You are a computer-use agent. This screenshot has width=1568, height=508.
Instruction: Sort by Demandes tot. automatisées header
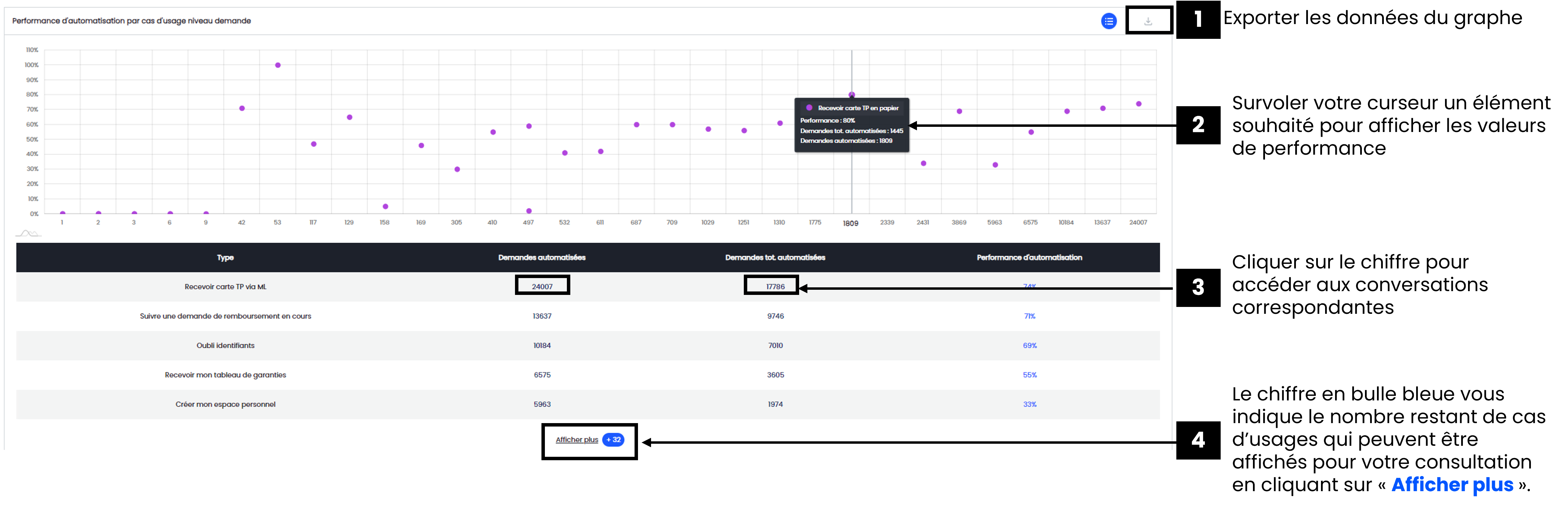(x=775, y=258)
